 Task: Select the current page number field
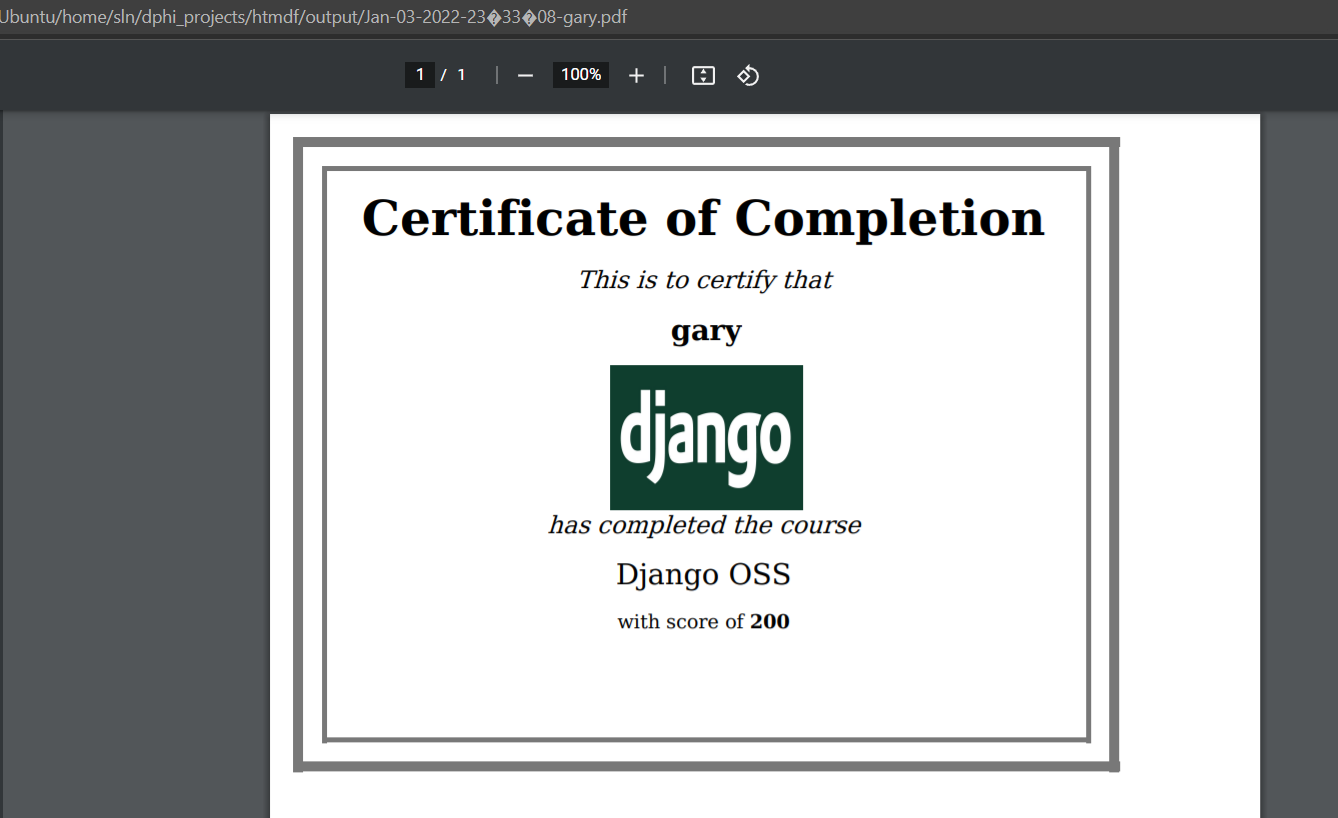pos(420,75)
